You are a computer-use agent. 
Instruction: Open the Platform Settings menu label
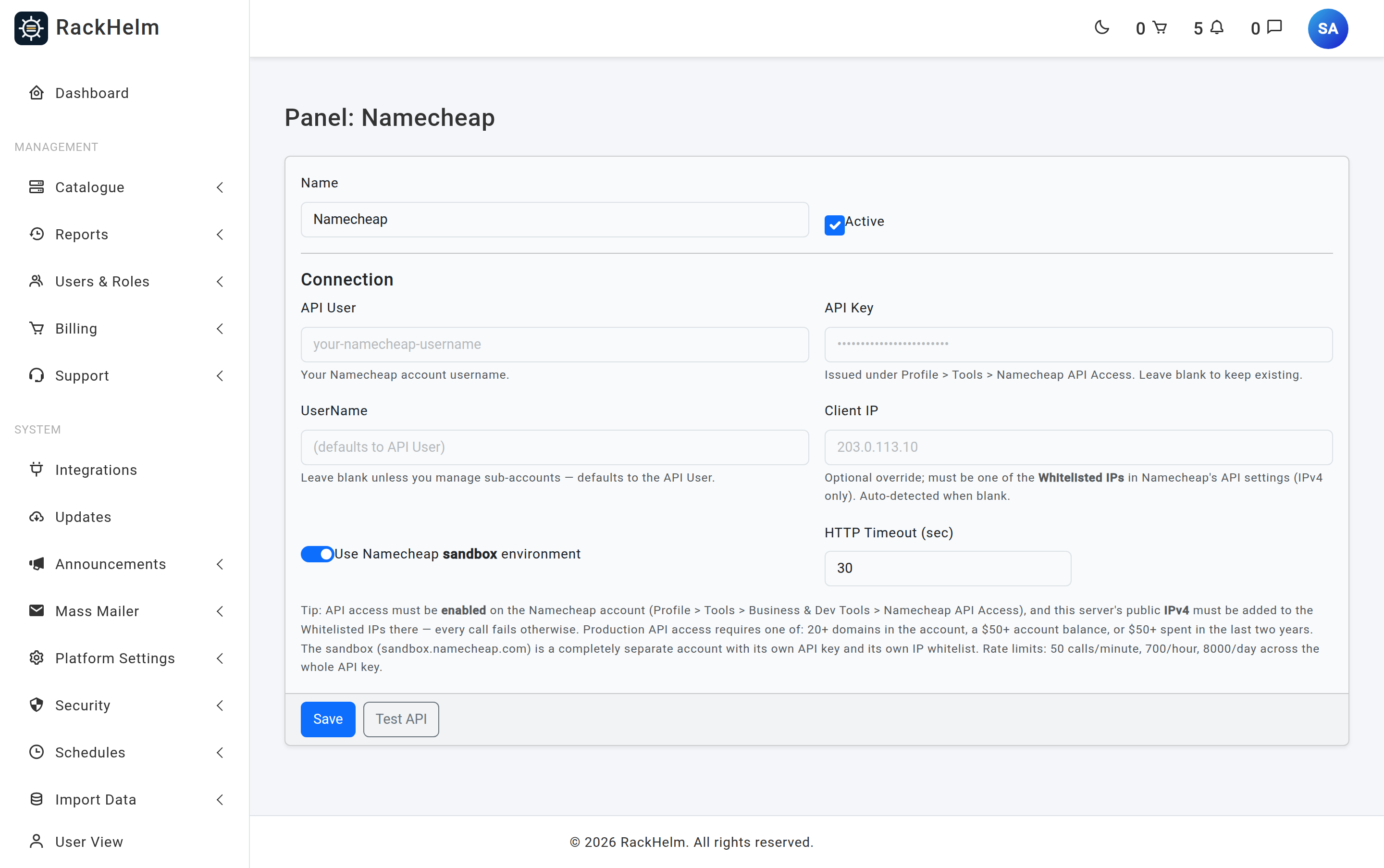[x=115, y=658]
